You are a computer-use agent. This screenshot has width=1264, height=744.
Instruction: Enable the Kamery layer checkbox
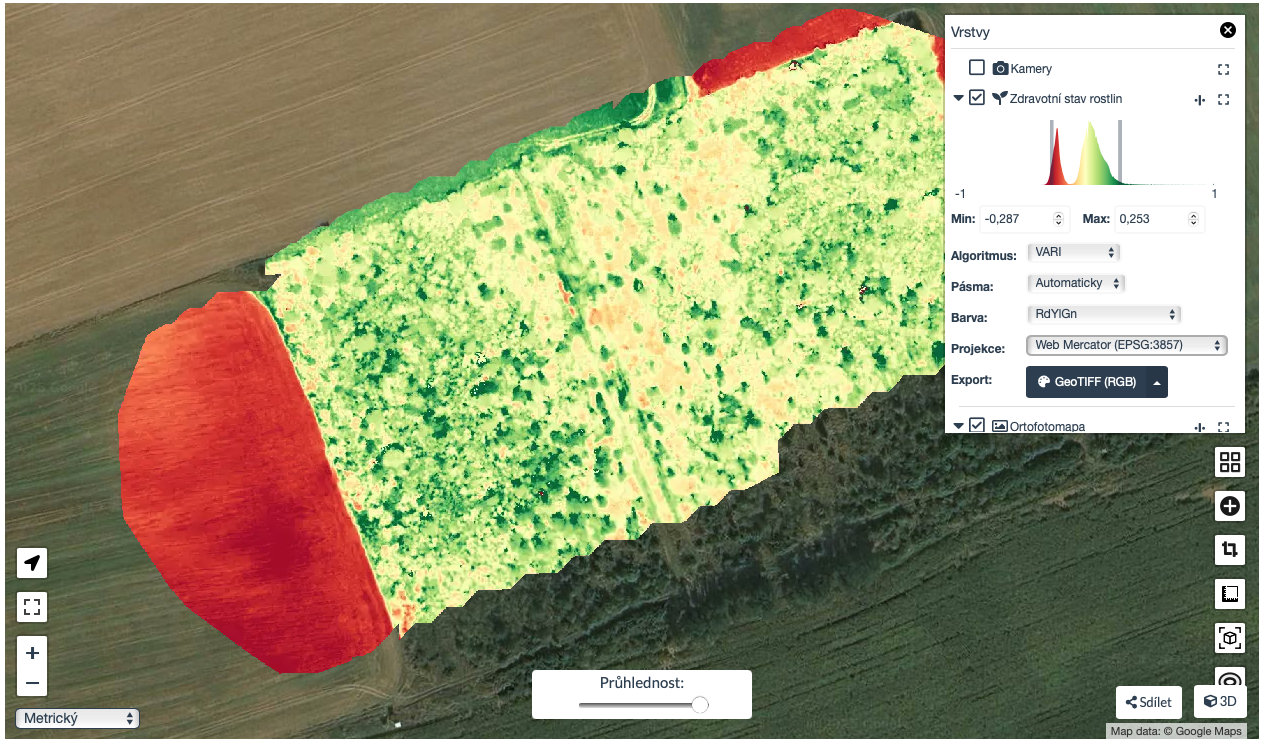click(977, 68)
